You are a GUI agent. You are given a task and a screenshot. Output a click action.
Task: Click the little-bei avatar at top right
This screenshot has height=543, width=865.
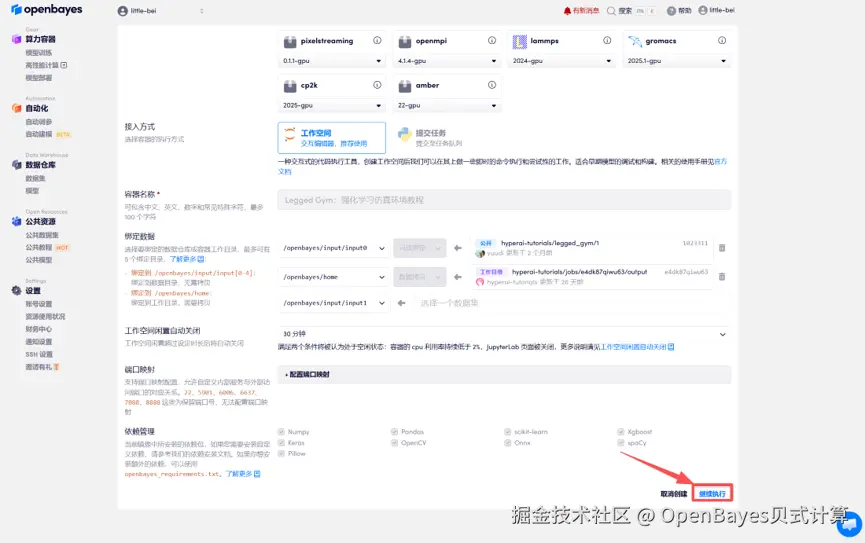[702, 10]
